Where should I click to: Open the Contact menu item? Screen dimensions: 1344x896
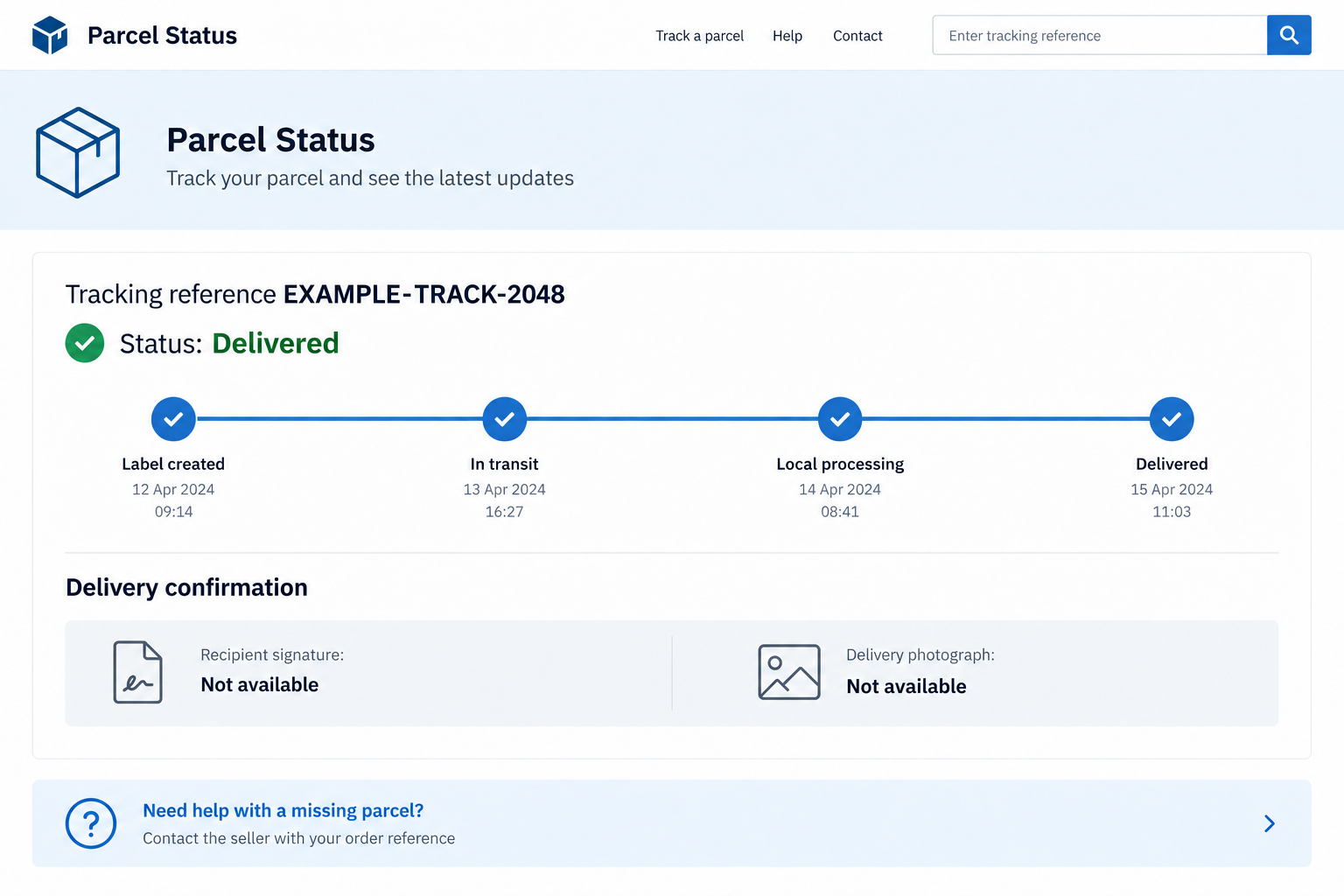pos(857,36)
